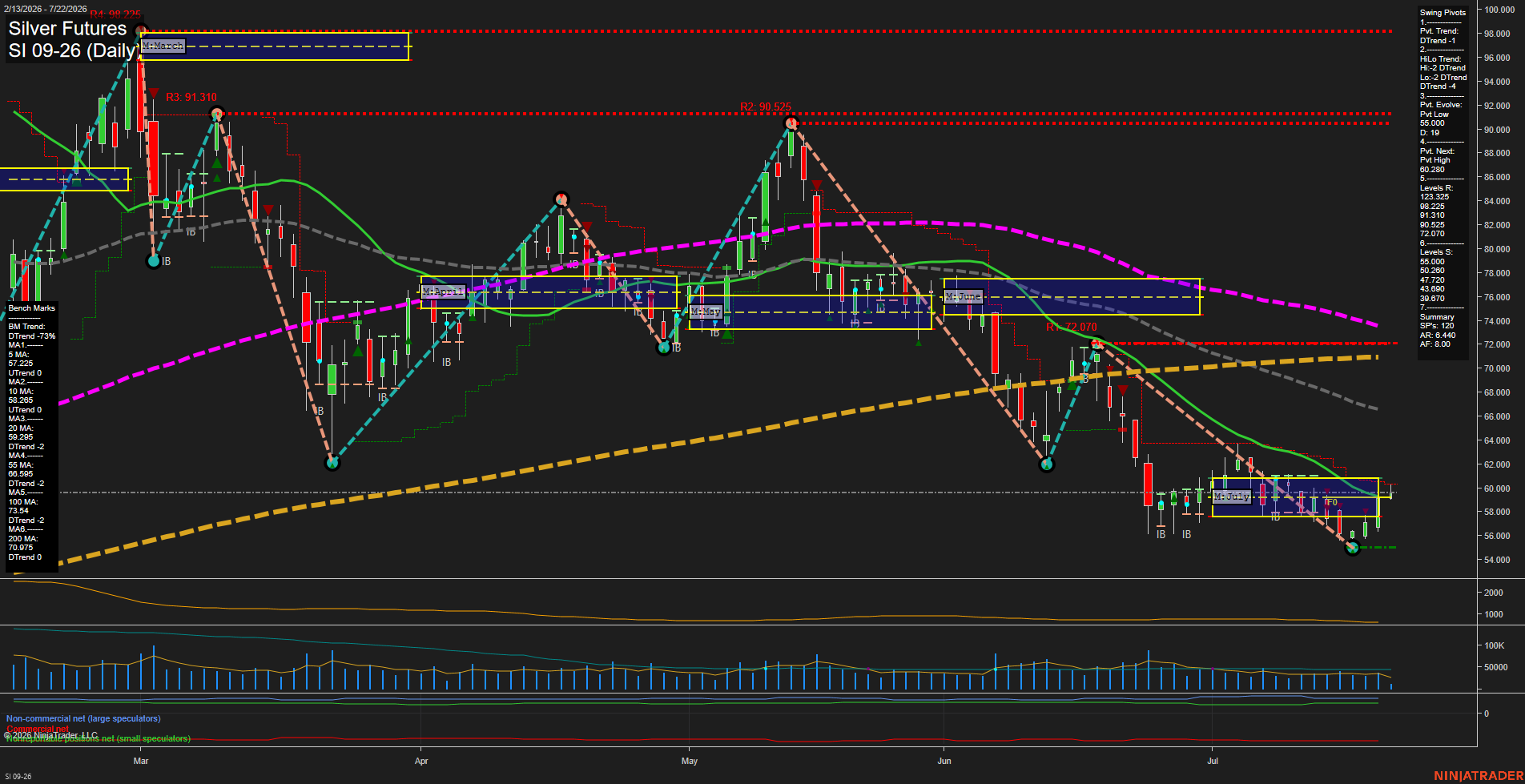This screenshot has width=1525, height=784.
Task: Click the M:May monthly range label
Action: click(706, 312)
